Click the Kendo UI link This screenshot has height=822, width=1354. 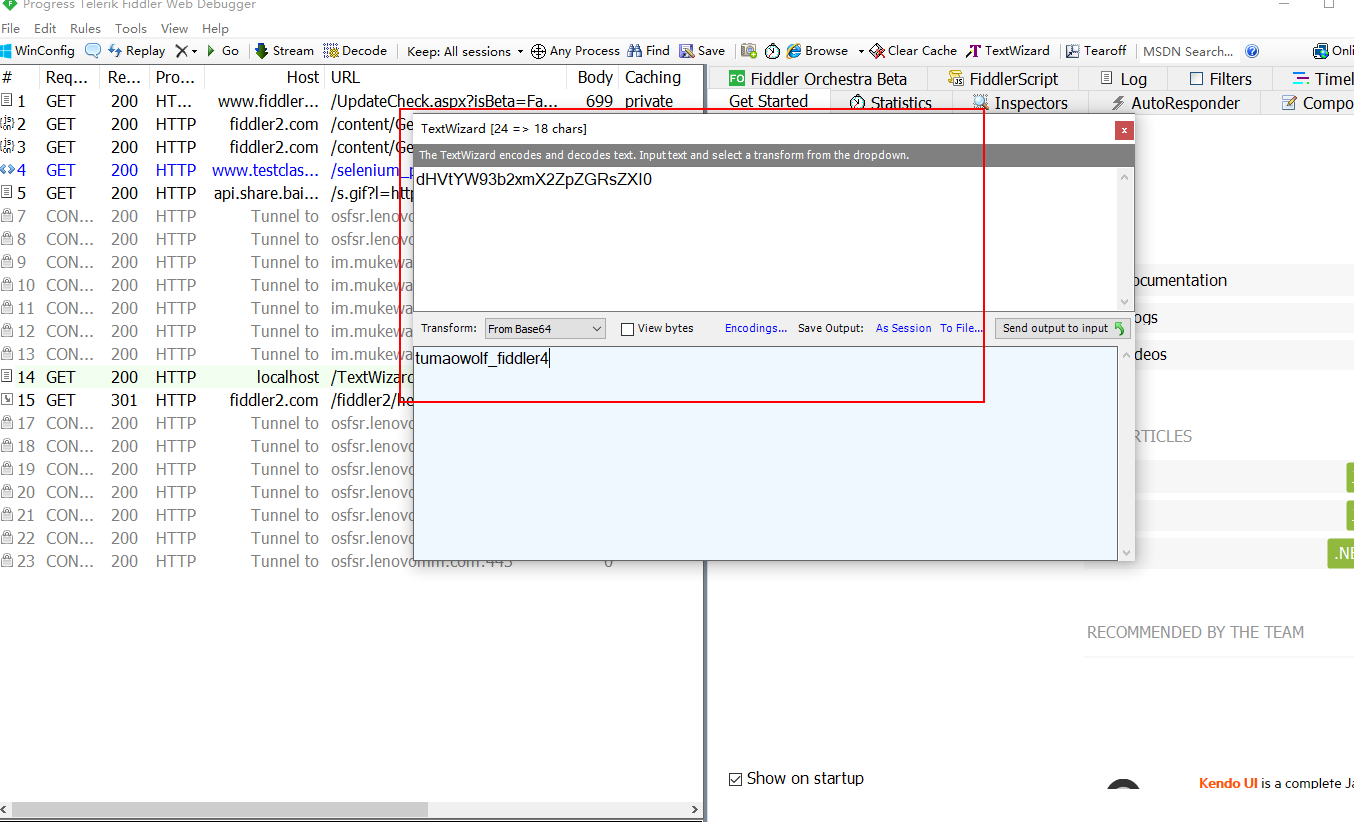(x=1228, y=783)
